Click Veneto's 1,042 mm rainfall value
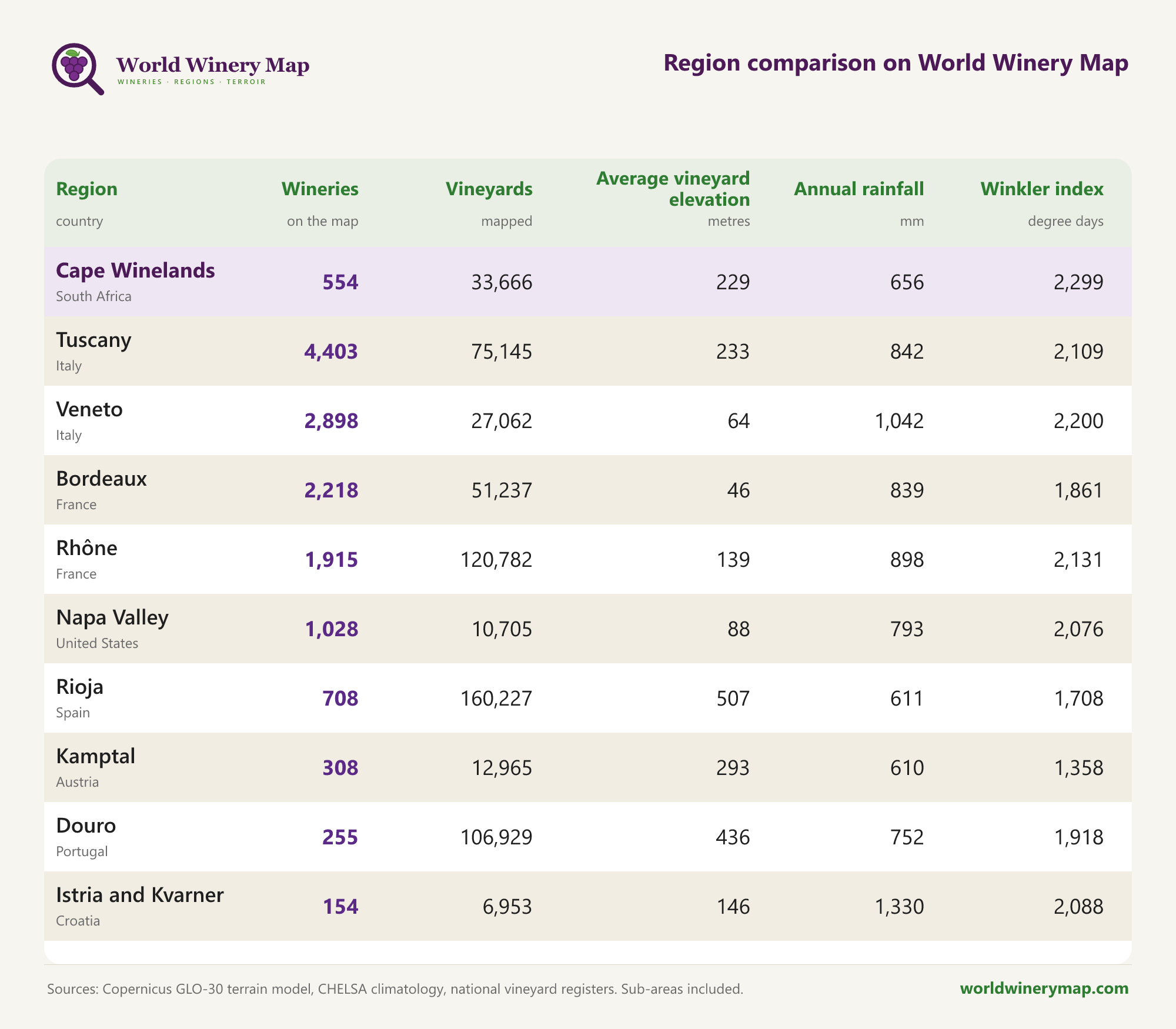1176x1029 pixels. tap(899, 421)
